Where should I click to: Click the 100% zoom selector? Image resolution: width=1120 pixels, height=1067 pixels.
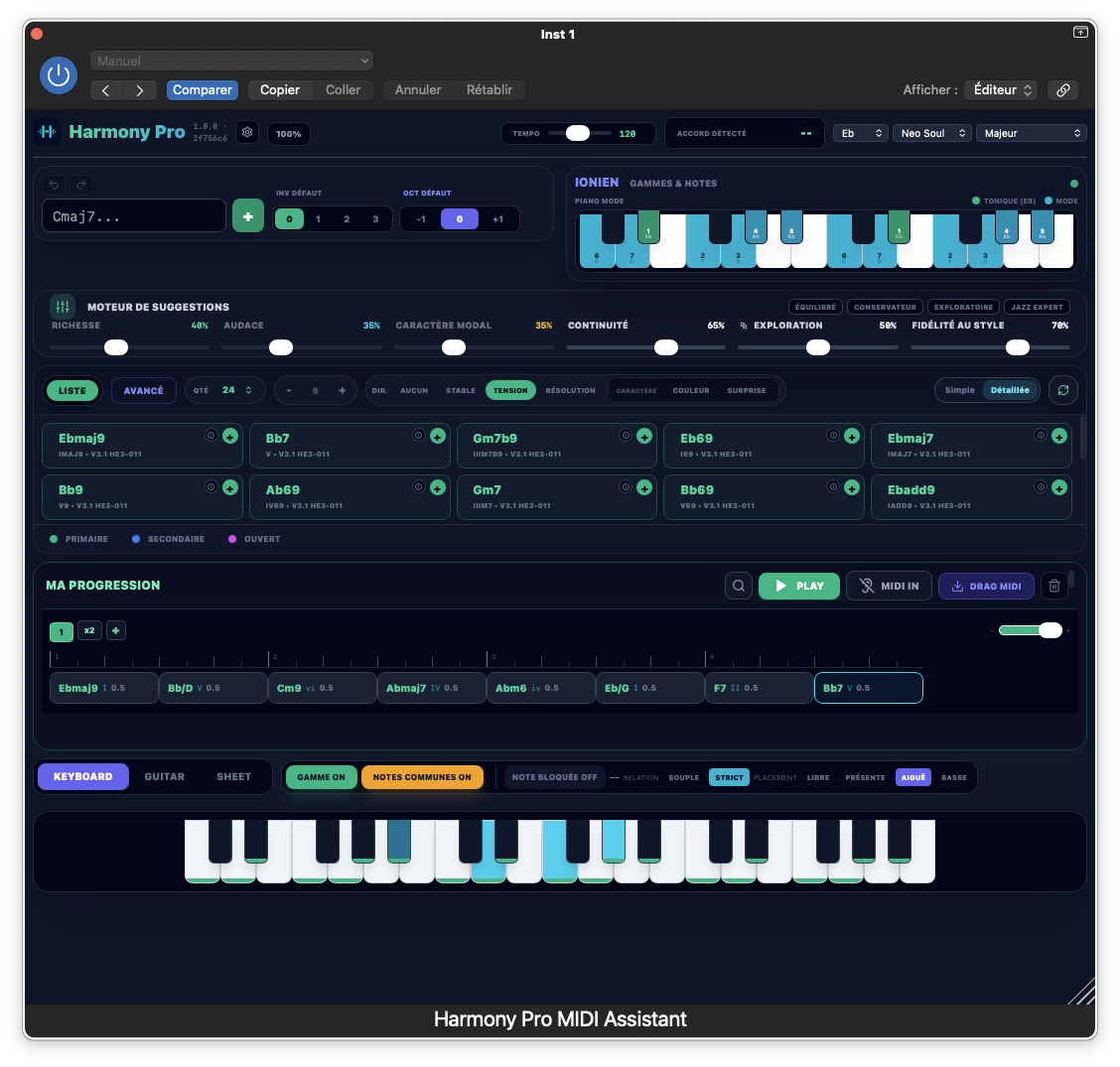[289, 134]
